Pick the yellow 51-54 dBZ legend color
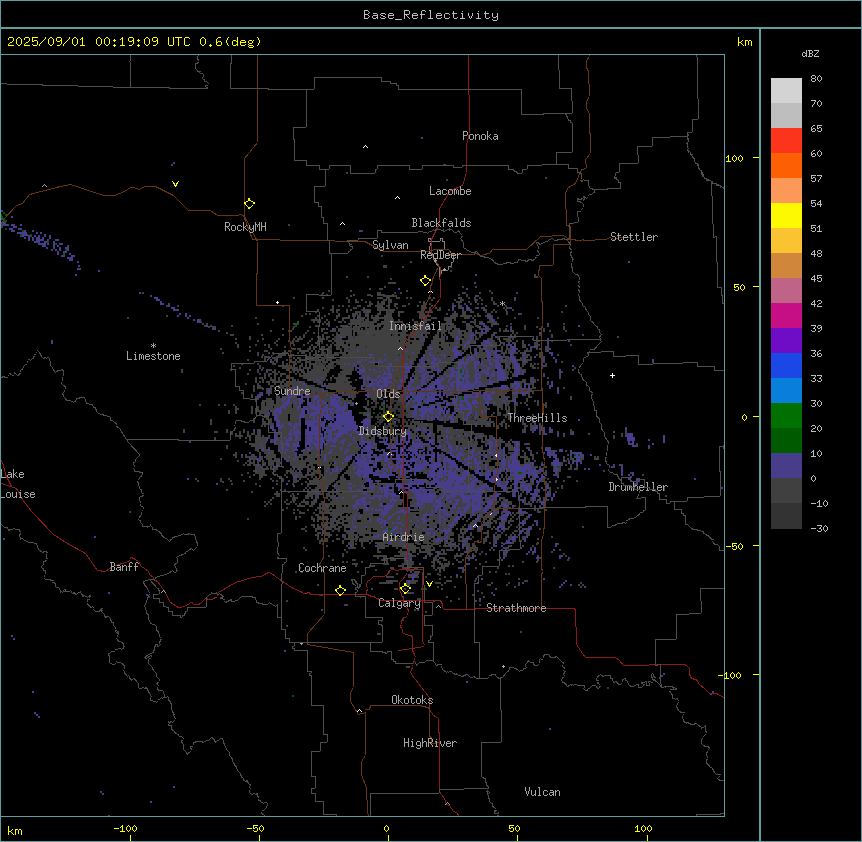This screenshot has height=842, width=862. pyautogui.click(x=786, y=215)
